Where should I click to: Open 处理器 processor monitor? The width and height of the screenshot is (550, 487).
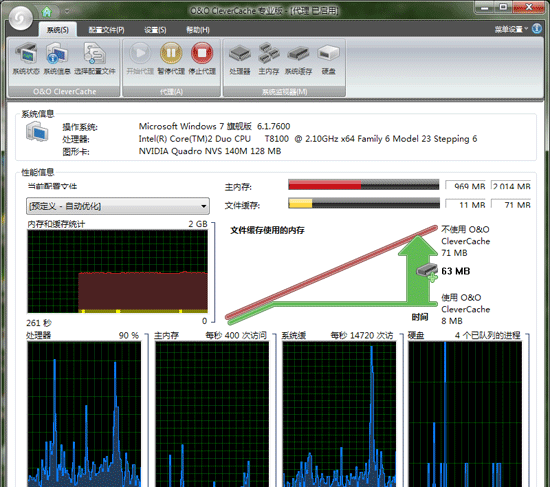(x=240, y=58)
